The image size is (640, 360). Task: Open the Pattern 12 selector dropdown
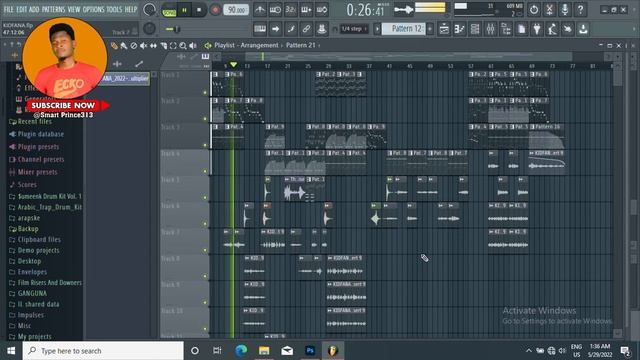403,29
